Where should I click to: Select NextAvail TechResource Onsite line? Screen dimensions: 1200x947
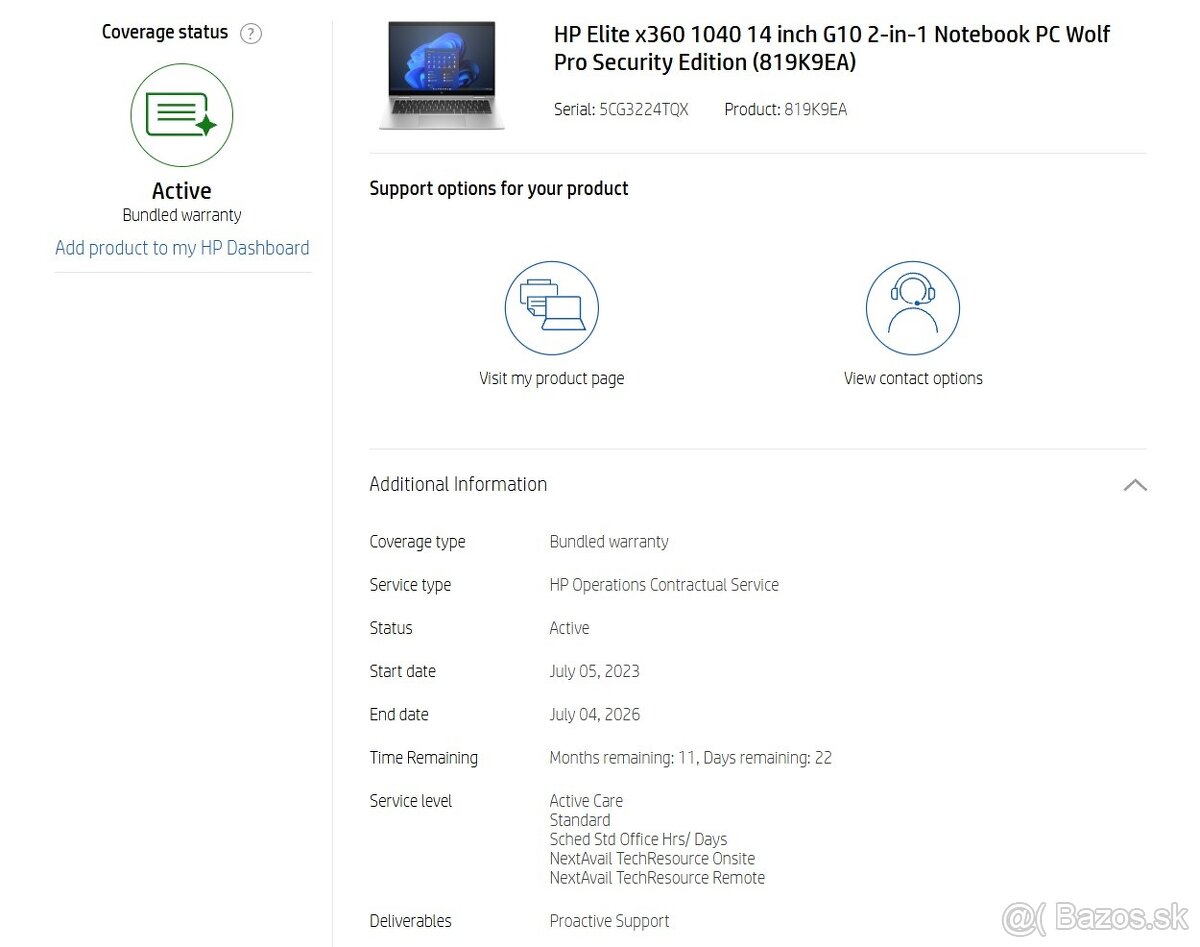click(x=652, y=859)
